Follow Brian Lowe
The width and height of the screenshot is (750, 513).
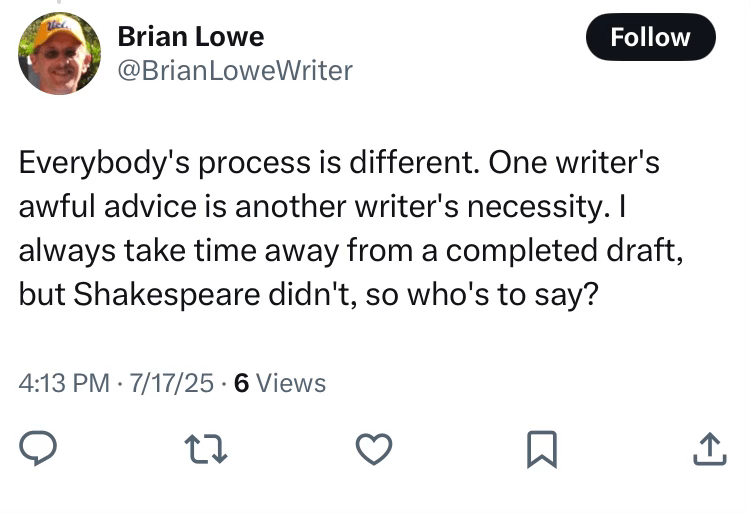pyautogui.click(x=650, y=37)
